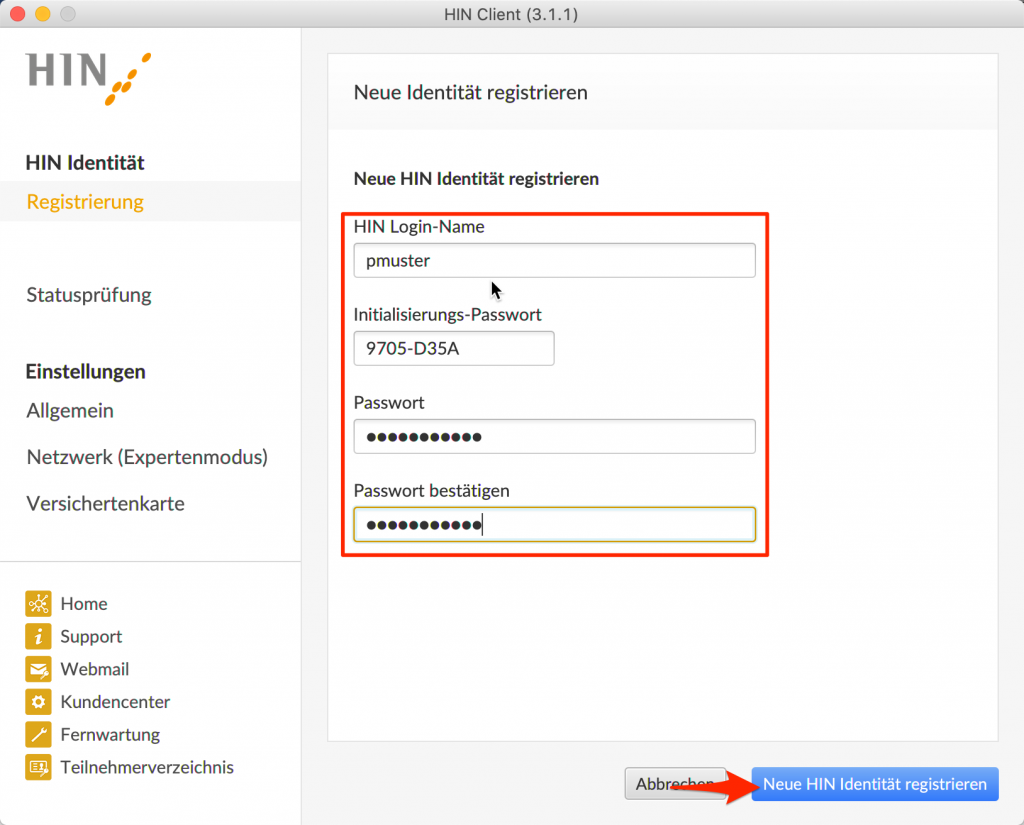This screenshot has width=1024, height=825.
Task: Open Statusprüfung in the sidebar
Action: [x=89, y=295]
